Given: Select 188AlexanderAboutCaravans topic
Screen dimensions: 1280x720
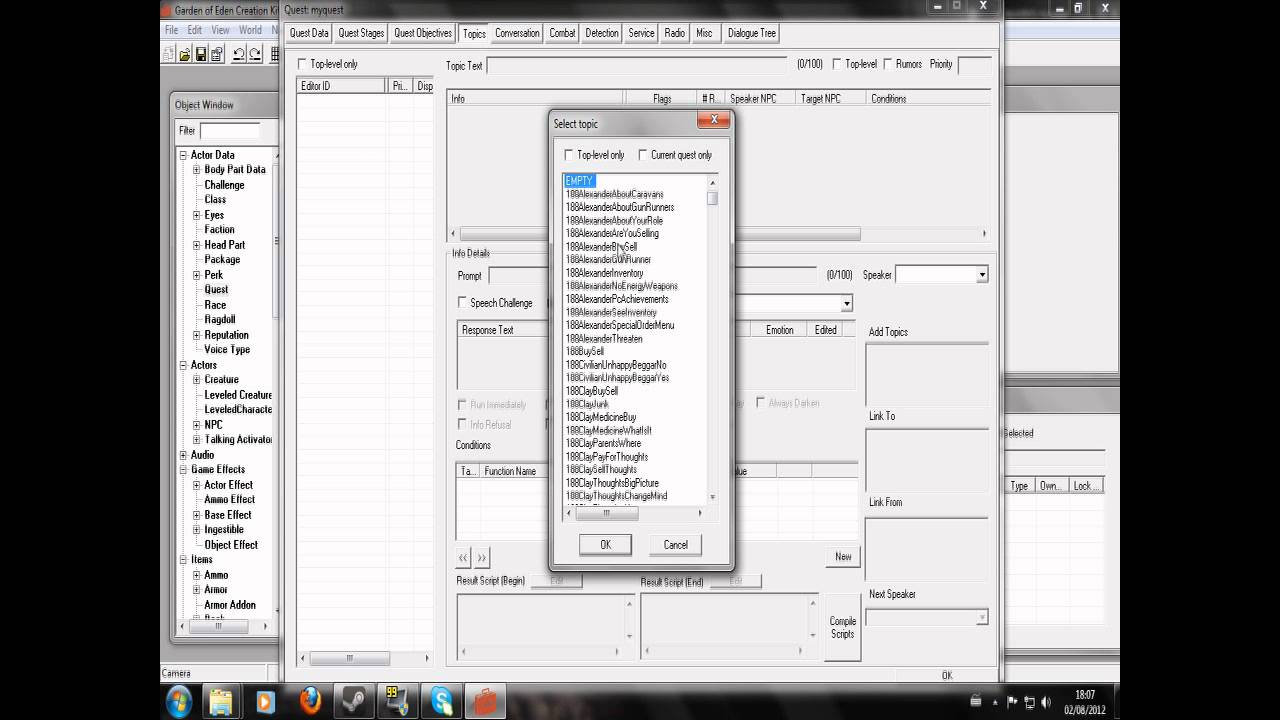Looking at the screenshot, I should click(x=614, y=194).
